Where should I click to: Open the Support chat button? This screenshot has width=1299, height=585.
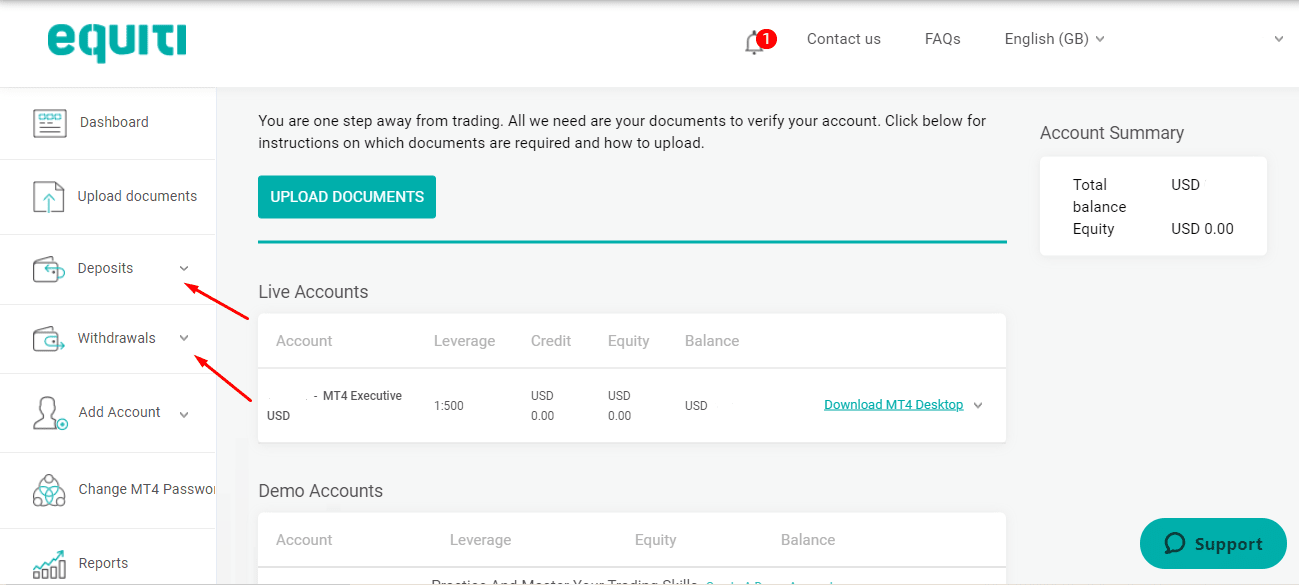[1213, 544]
